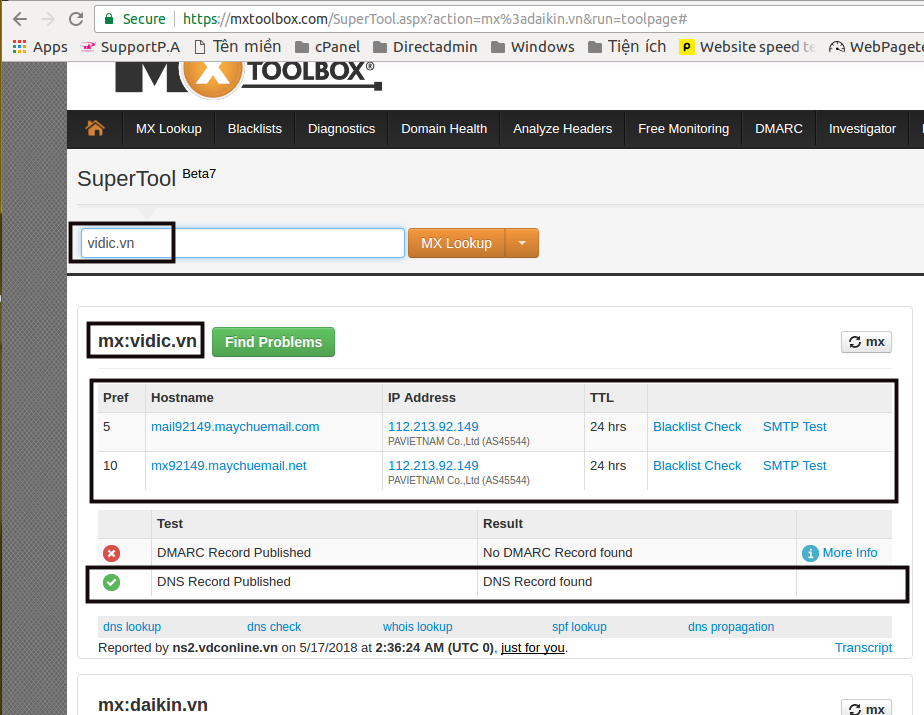This screenshot has height=715, width=924.
Task: Expand the MX Lookup dropdown arrow
Action: pos(522,243)
